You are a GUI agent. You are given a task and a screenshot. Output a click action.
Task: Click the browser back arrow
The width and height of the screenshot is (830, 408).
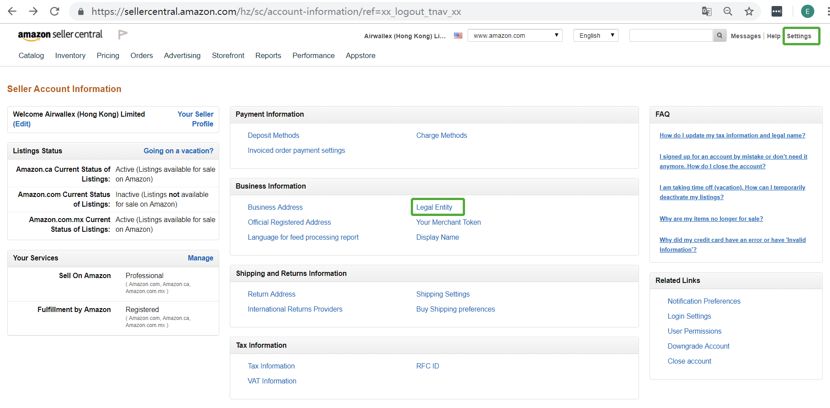click(12, 11)
